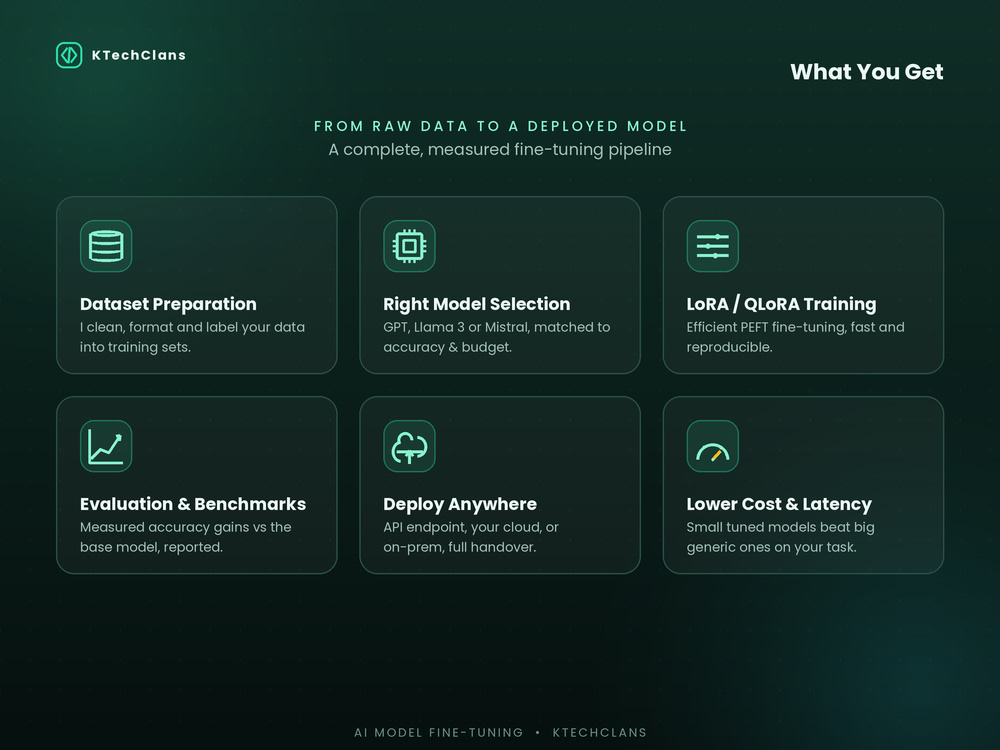This screenshot has width=1000, height=750.
Task: Click the sliders icon for LoRA / QLoRA Training
Action: [x=713, y=246]
